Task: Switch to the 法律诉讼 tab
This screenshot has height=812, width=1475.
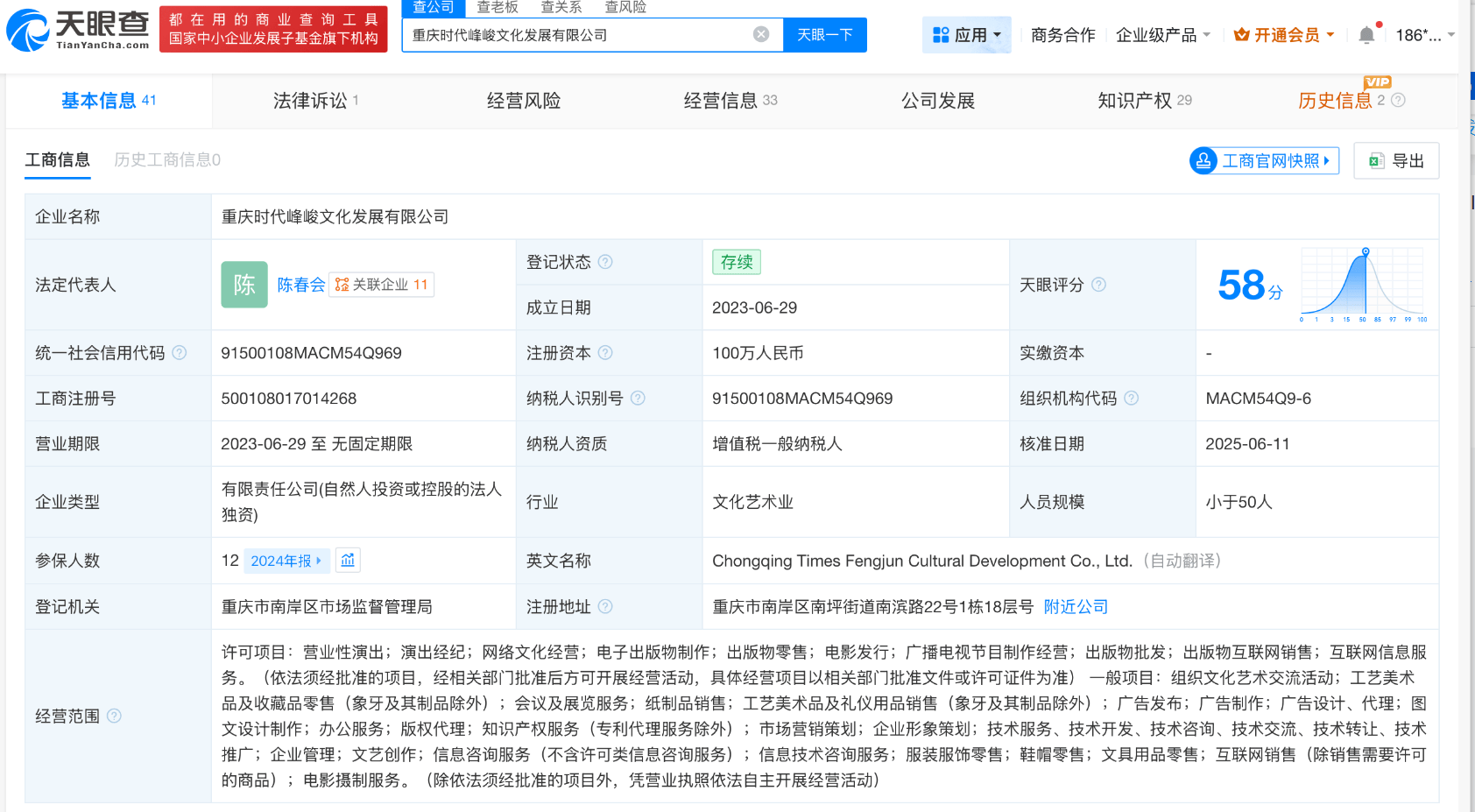Action: 314,101
